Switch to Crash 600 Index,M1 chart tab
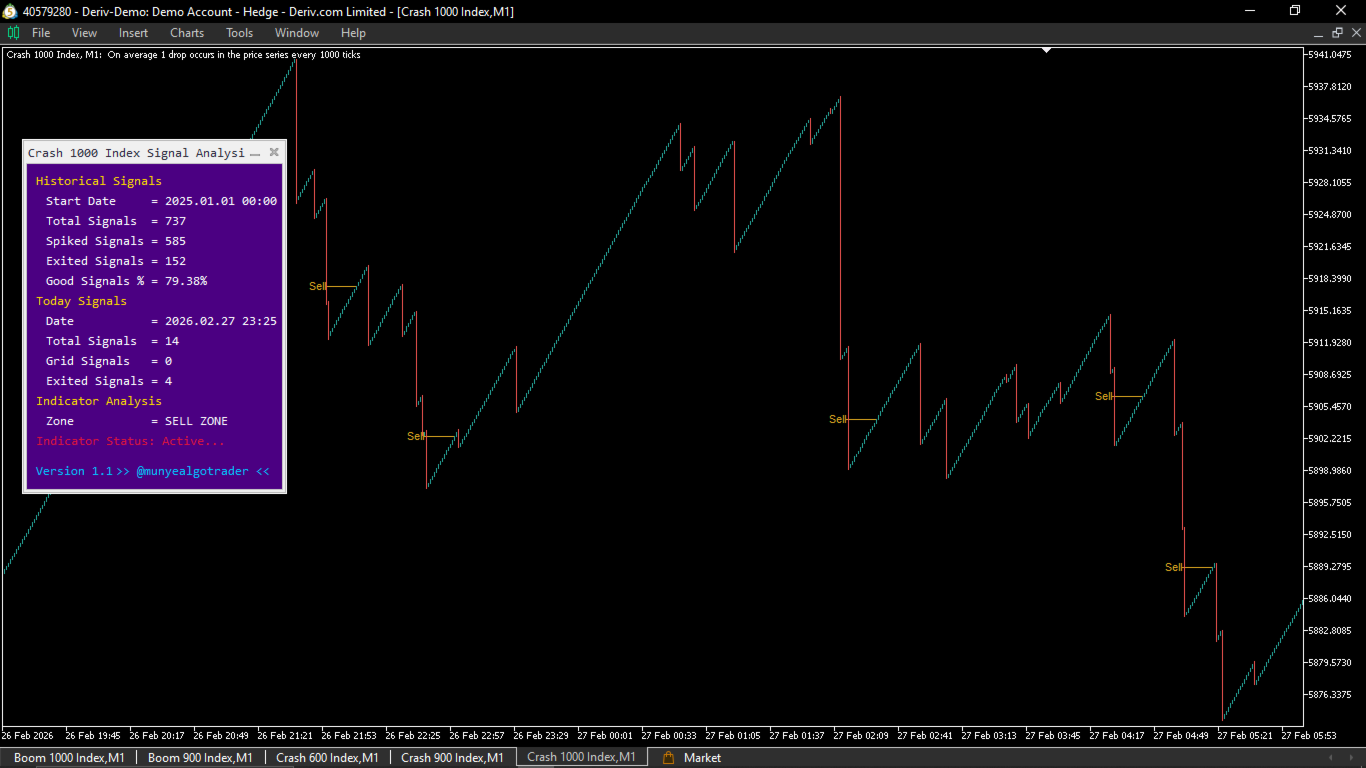 (327, 758)
